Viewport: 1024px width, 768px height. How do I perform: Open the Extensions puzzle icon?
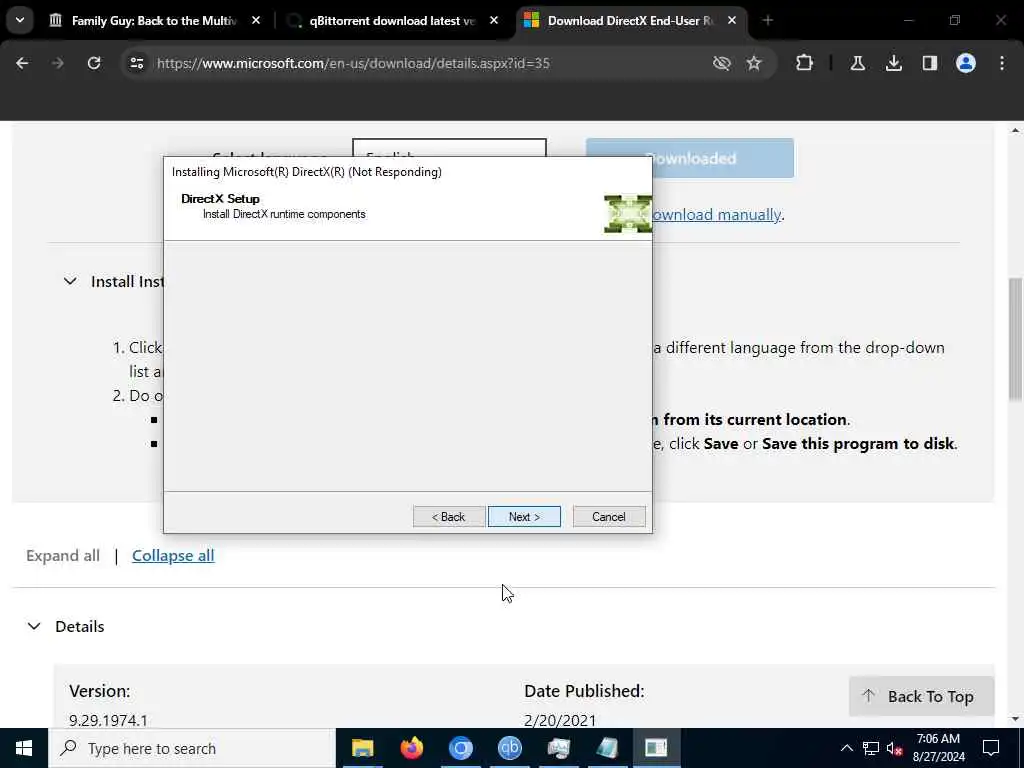click(805, 63)
